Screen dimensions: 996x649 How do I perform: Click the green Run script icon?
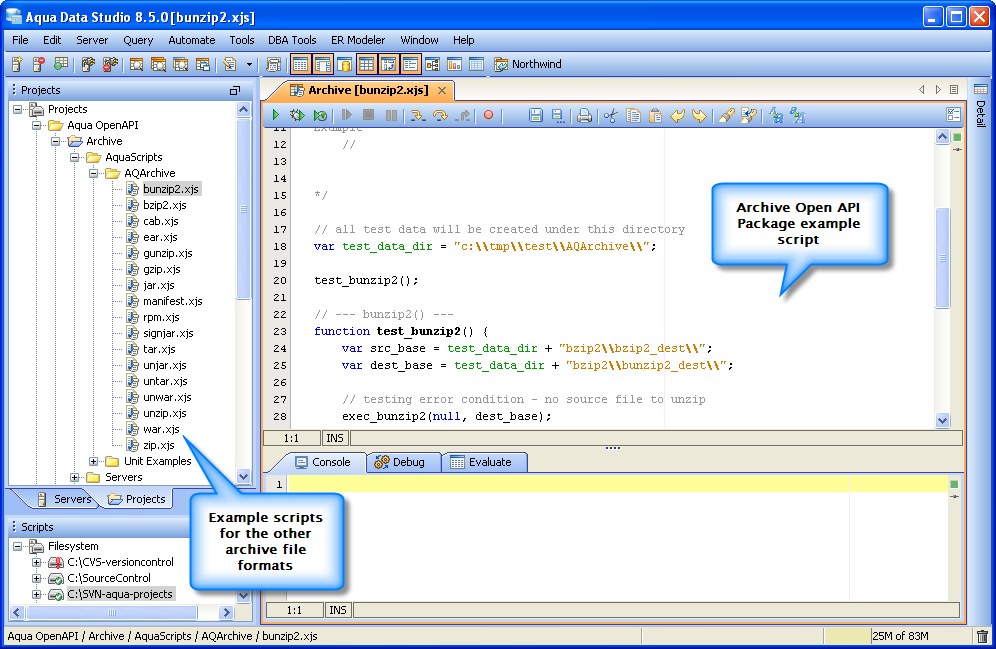tap(276, 116)
